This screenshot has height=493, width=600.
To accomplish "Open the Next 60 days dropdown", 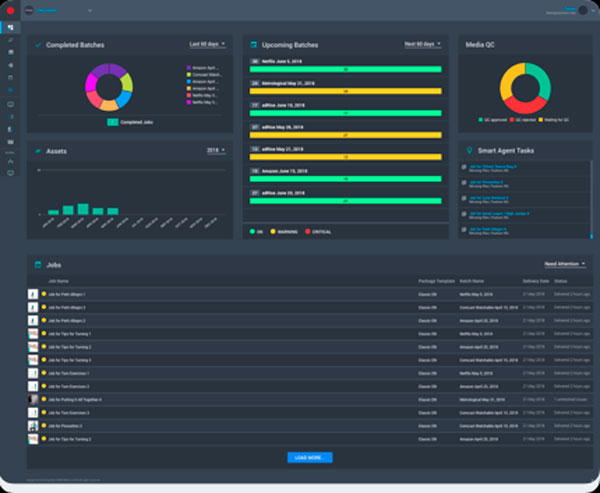I will pyautogui.click(x=422, y=45).
